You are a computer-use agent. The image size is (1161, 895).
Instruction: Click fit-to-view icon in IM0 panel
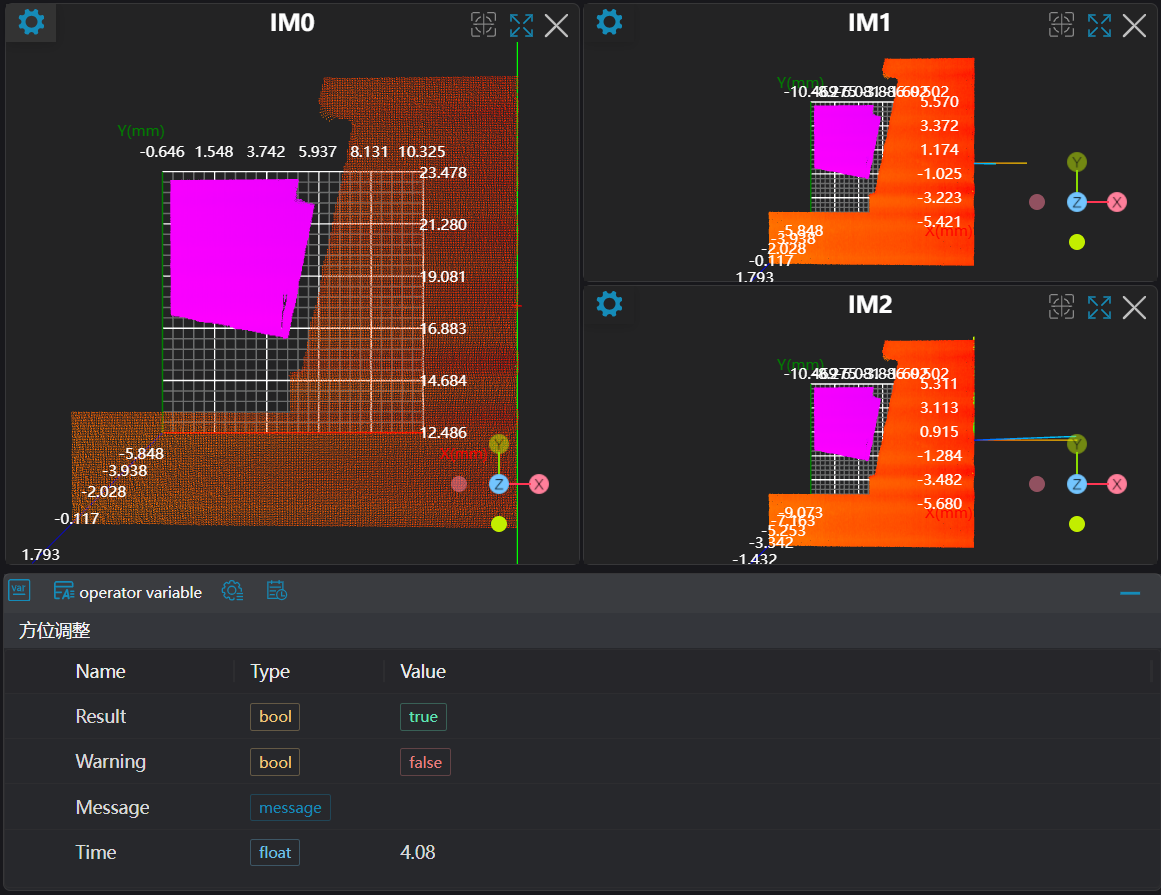click(483, 25)
